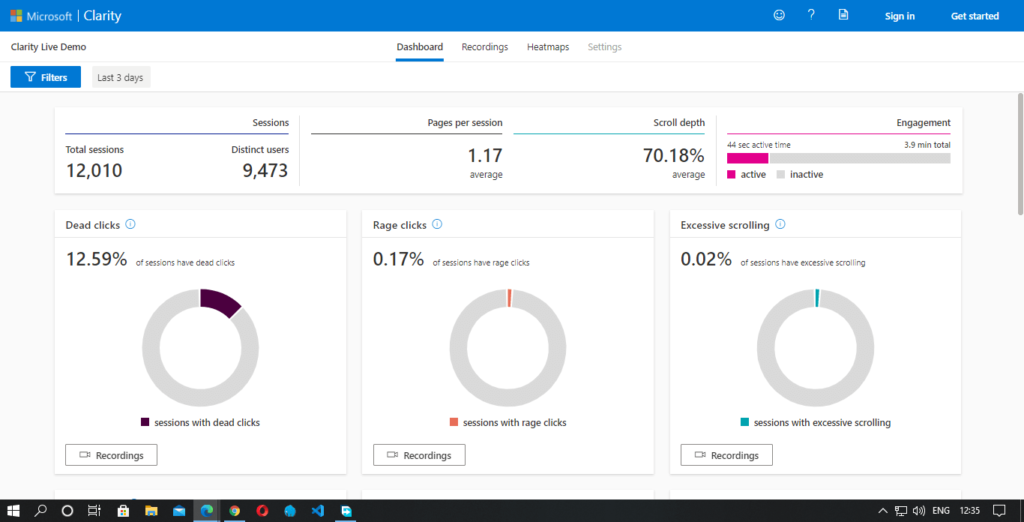
Task: Click the 70.18% scroll depth value
Action: point(672,156)
